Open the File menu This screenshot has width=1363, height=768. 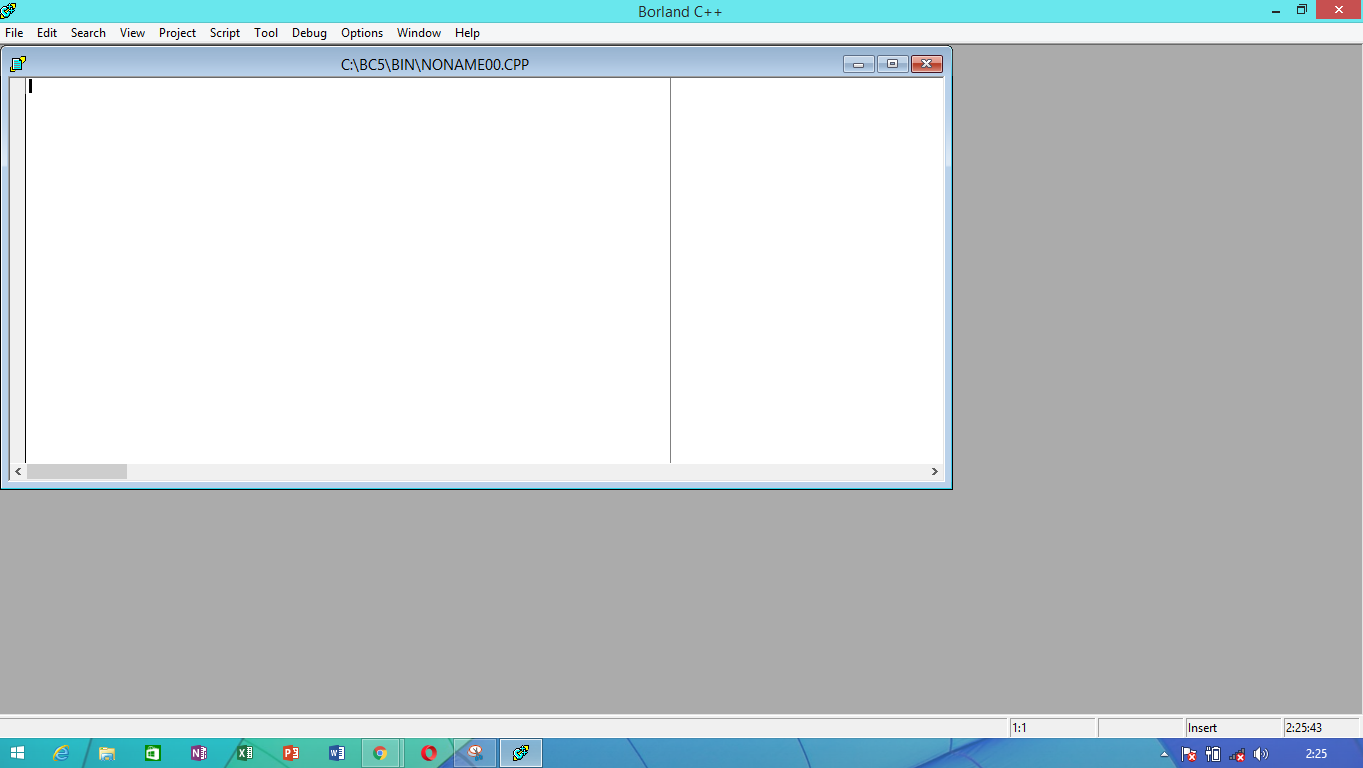pyautogui.click(x=14, y=32)
